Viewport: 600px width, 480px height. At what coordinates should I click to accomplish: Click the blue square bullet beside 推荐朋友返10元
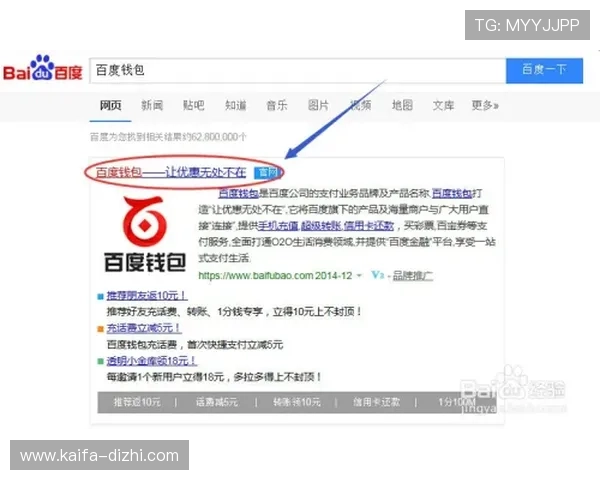coord(101,296)
